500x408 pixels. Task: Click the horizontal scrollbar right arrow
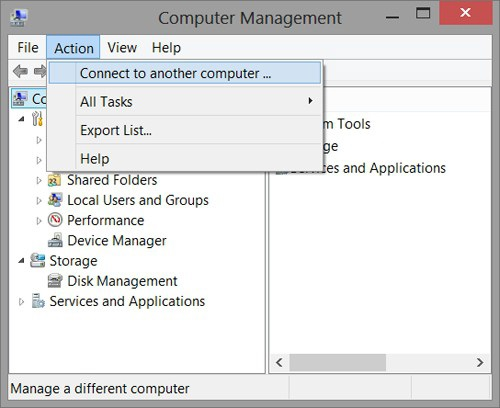point(480,362)
